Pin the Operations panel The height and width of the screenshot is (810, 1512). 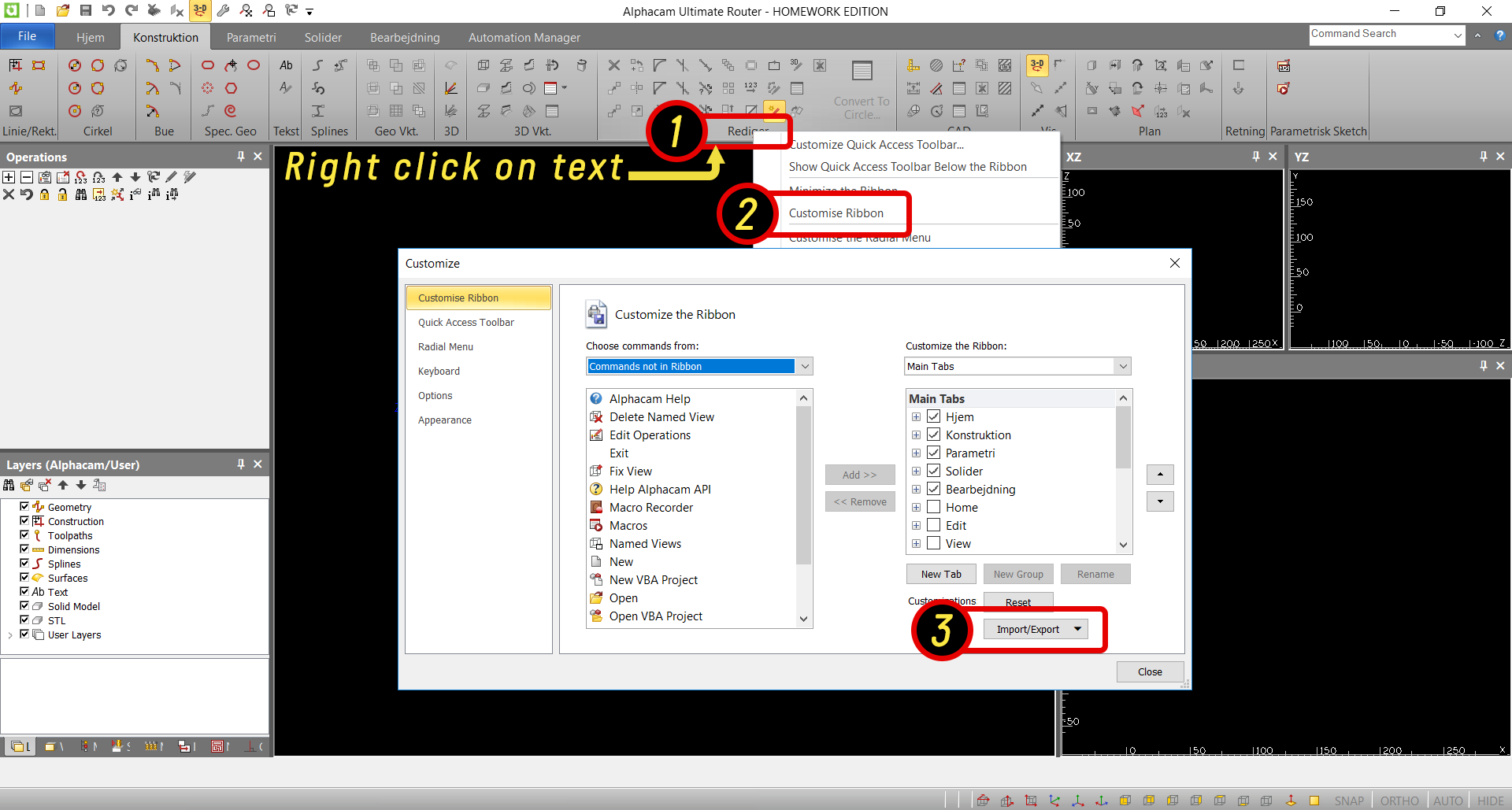point(241,157)
